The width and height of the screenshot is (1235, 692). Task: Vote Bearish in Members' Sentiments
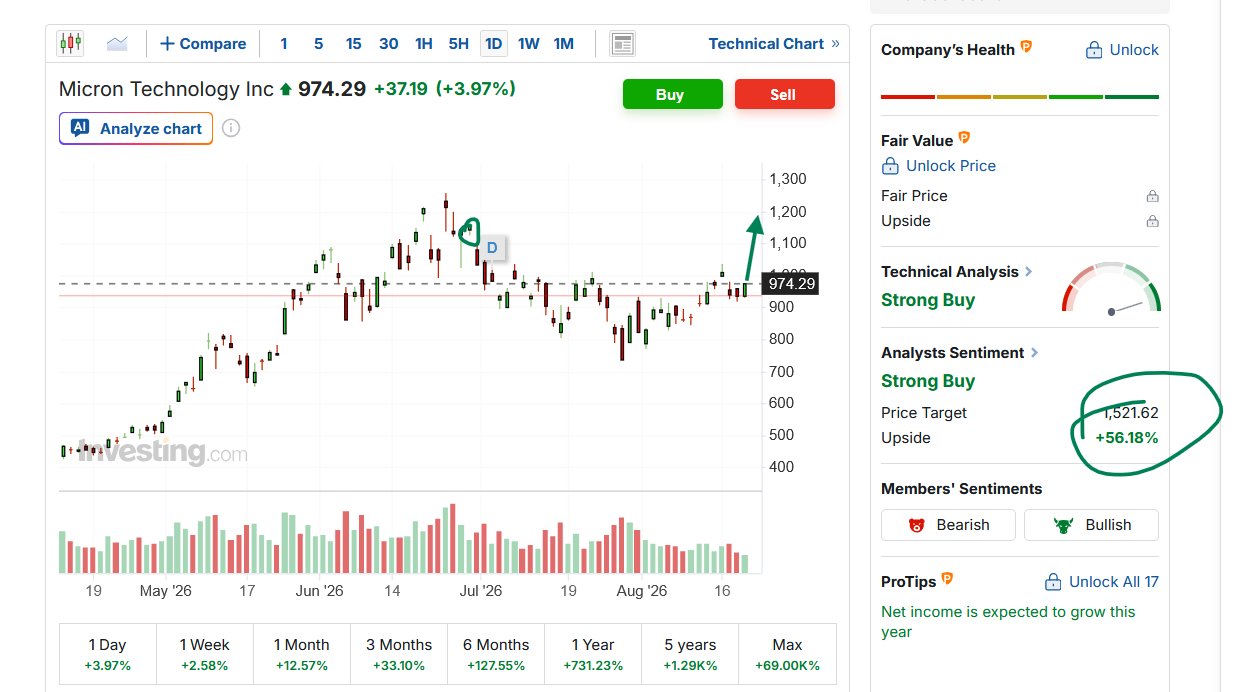(x=948, y=525)
